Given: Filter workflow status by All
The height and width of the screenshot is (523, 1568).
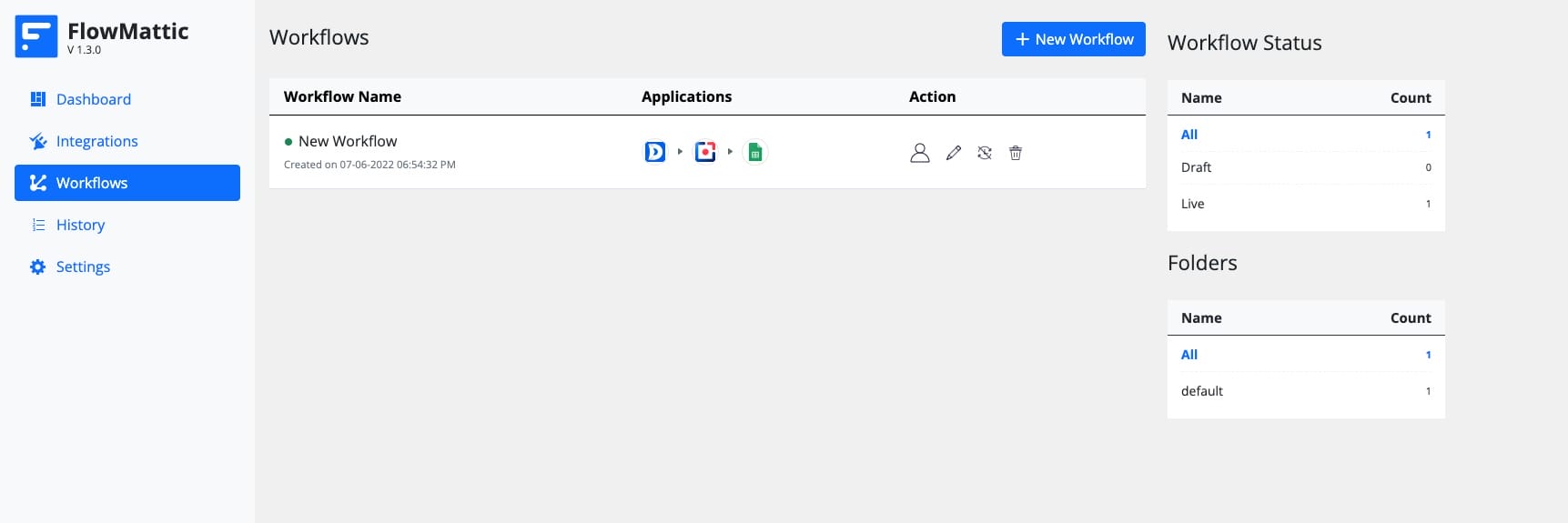Looking at the screenshot, I should click(x=1189, y=135).
